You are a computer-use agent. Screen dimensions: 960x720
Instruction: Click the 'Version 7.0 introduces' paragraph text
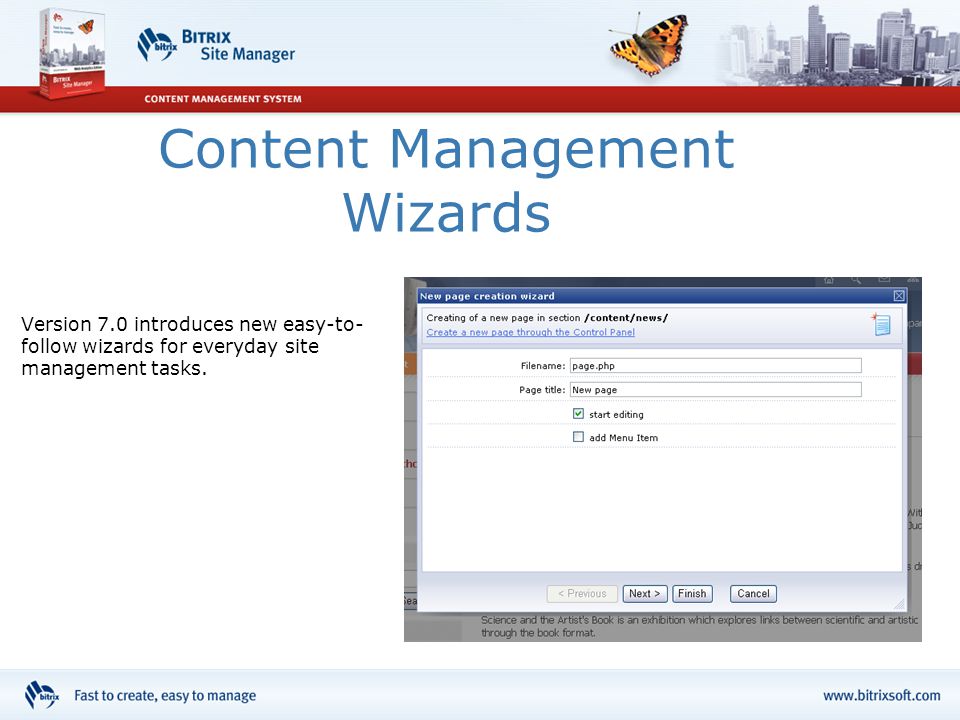click(x=192, y=346)
